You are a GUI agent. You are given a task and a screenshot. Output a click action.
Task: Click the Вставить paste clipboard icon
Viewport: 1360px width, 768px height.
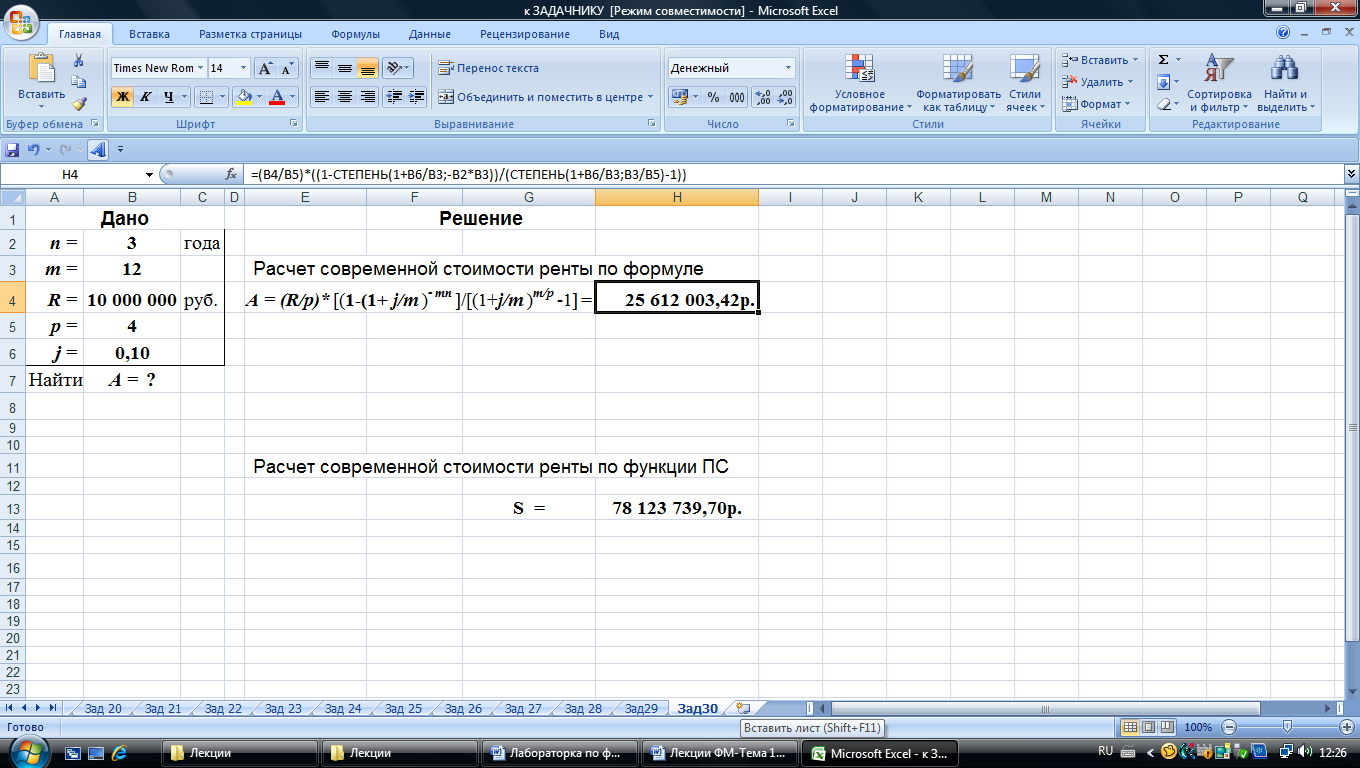click(x=41, y=68)
